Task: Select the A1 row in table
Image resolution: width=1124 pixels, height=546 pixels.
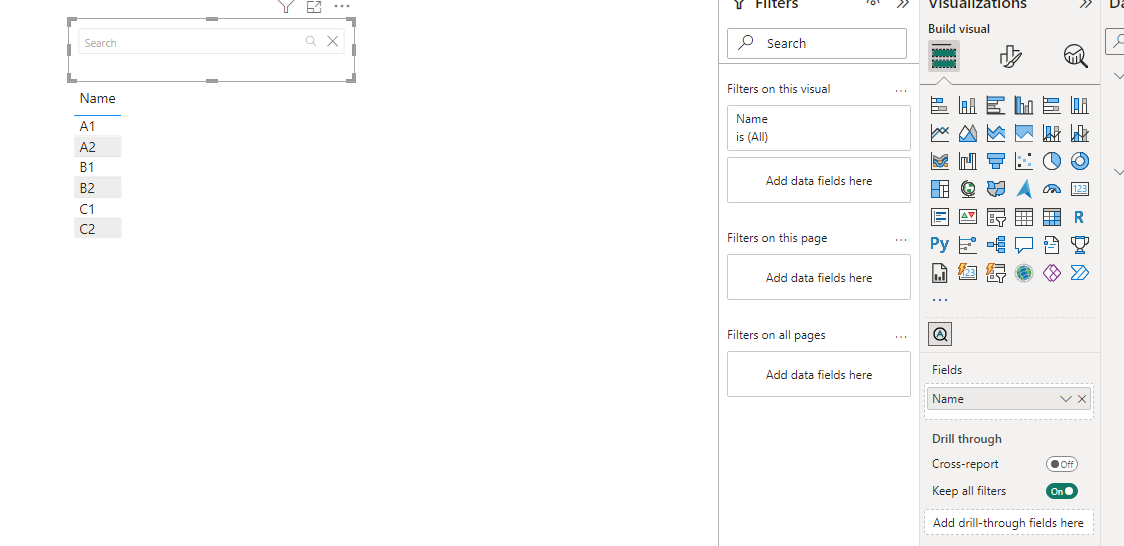Action: click(x=97, y=126)
